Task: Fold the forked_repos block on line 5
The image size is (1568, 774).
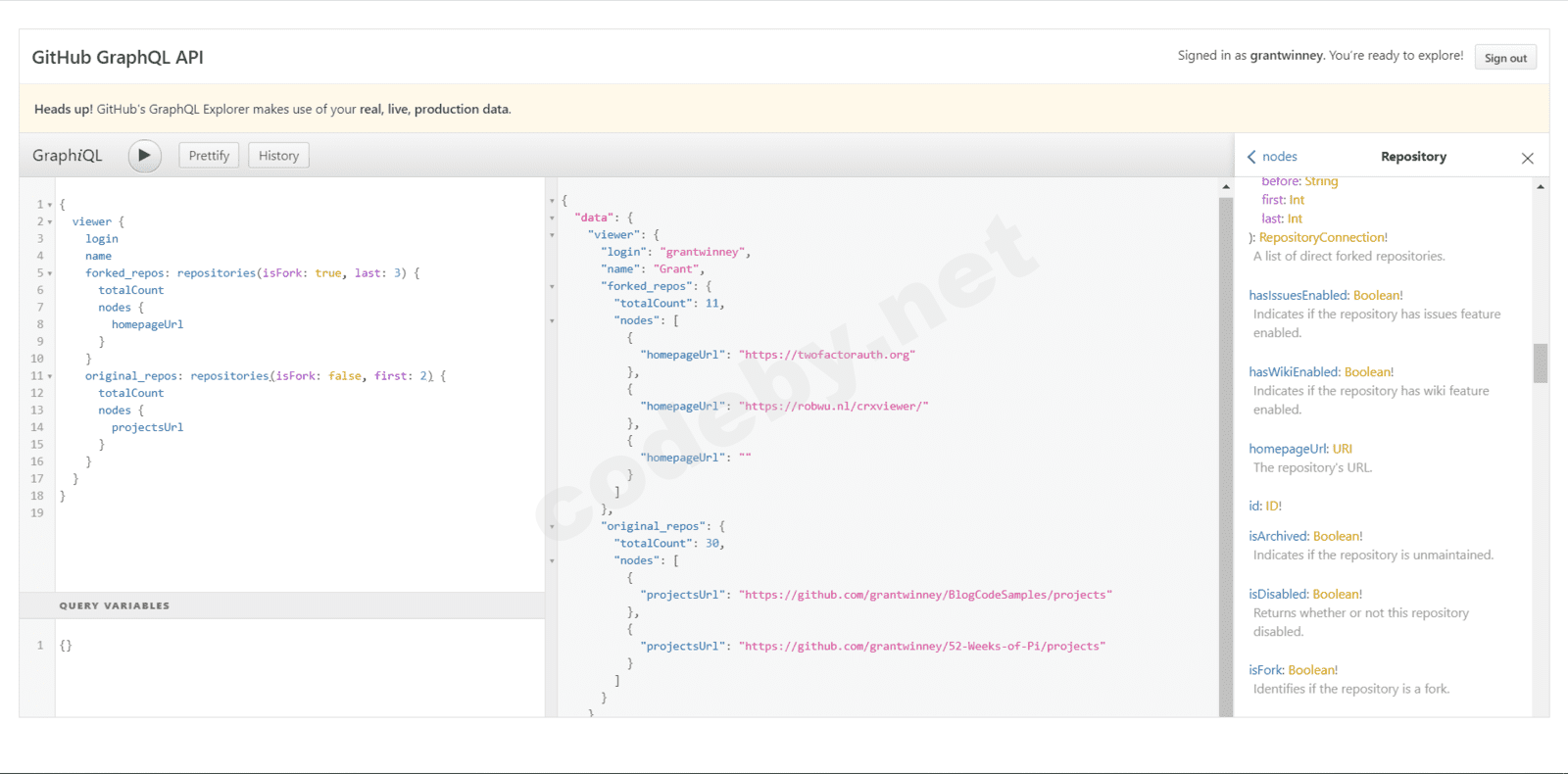Action: pyautogui.click(x=50, y=274)
